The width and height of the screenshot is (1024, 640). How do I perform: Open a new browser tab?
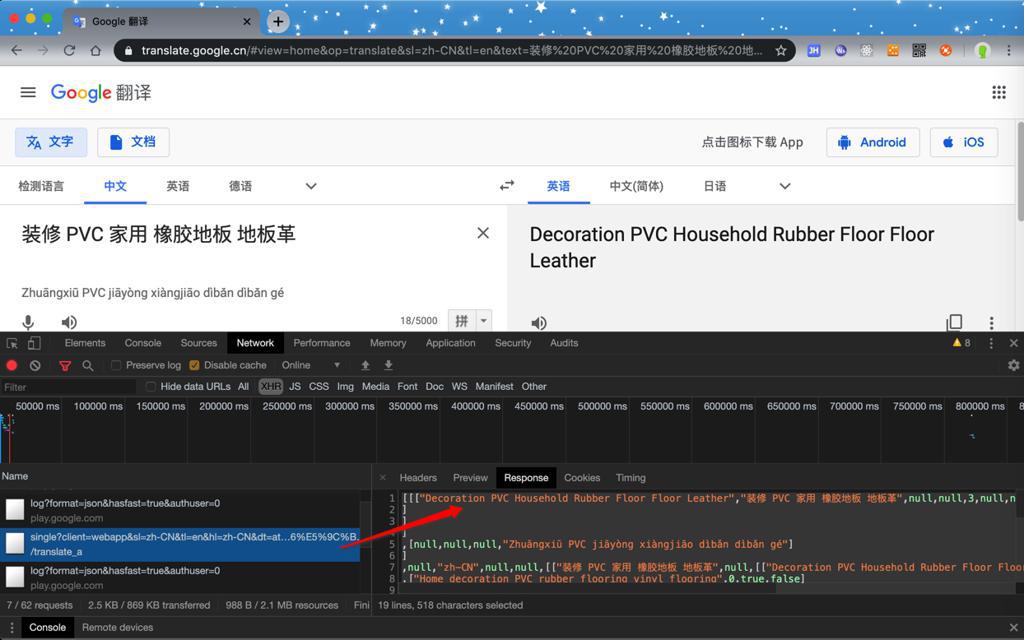tap(278, 22)
